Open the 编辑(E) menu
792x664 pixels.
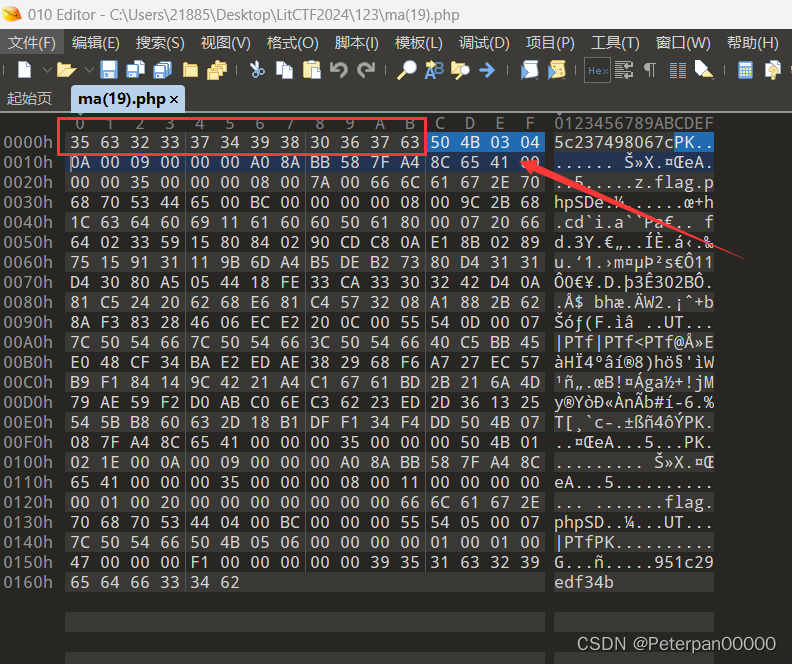pyautogui.click(x=95, y=42)
